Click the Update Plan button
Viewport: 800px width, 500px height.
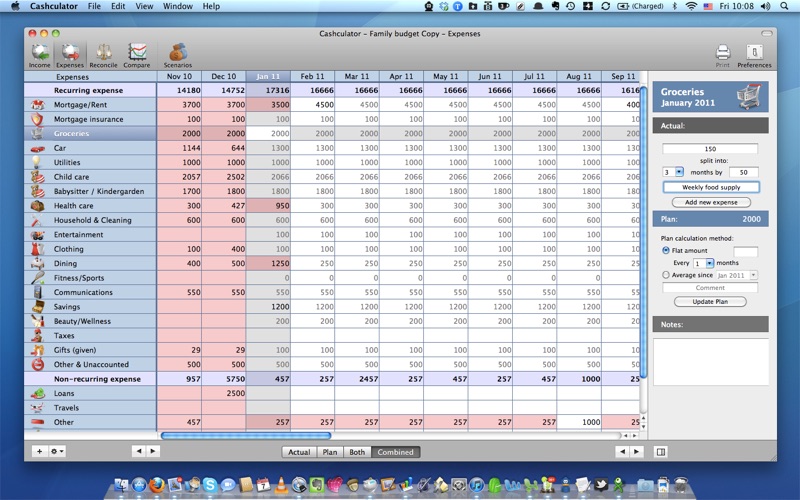pyautogui.click(x=710, y=301)
